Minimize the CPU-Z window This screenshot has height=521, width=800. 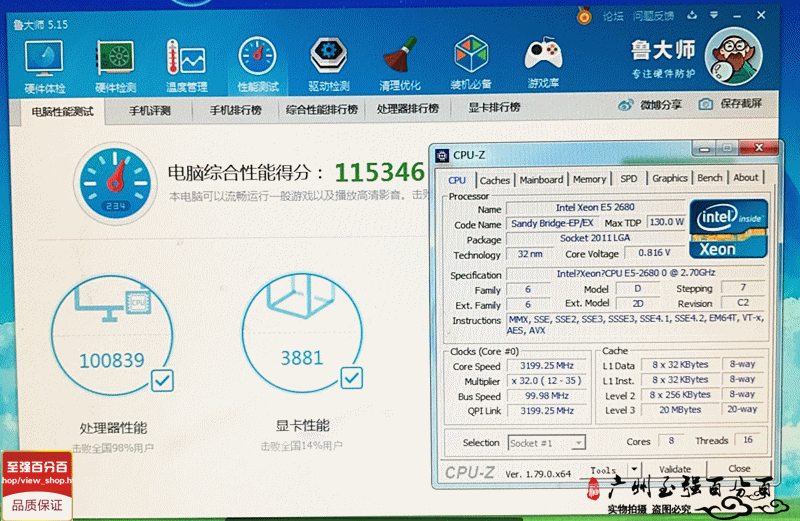click(x=705, y=149)
